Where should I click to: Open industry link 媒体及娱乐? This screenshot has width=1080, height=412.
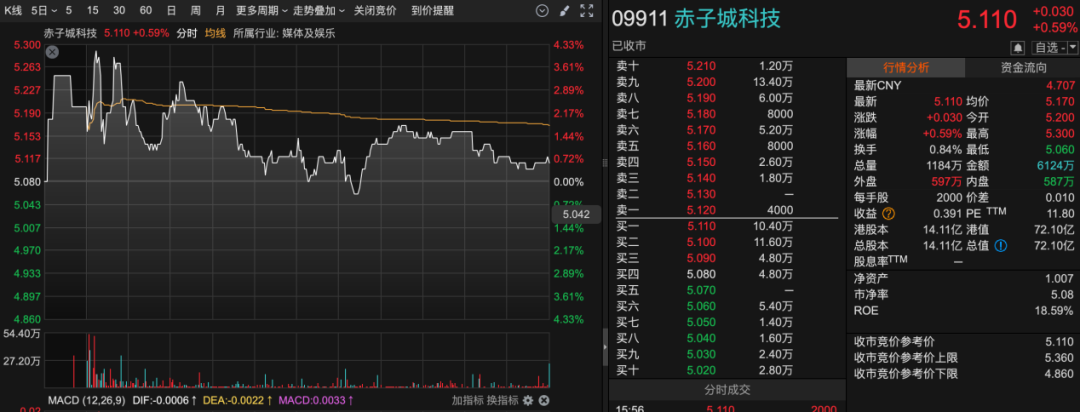[x=309, y=32]
